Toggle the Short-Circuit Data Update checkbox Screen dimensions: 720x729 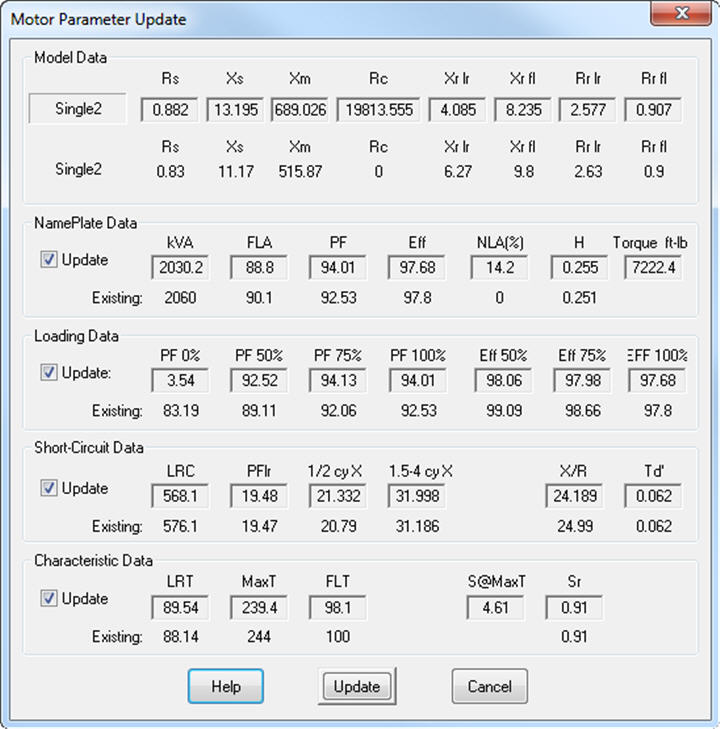(x=49, y=489)
